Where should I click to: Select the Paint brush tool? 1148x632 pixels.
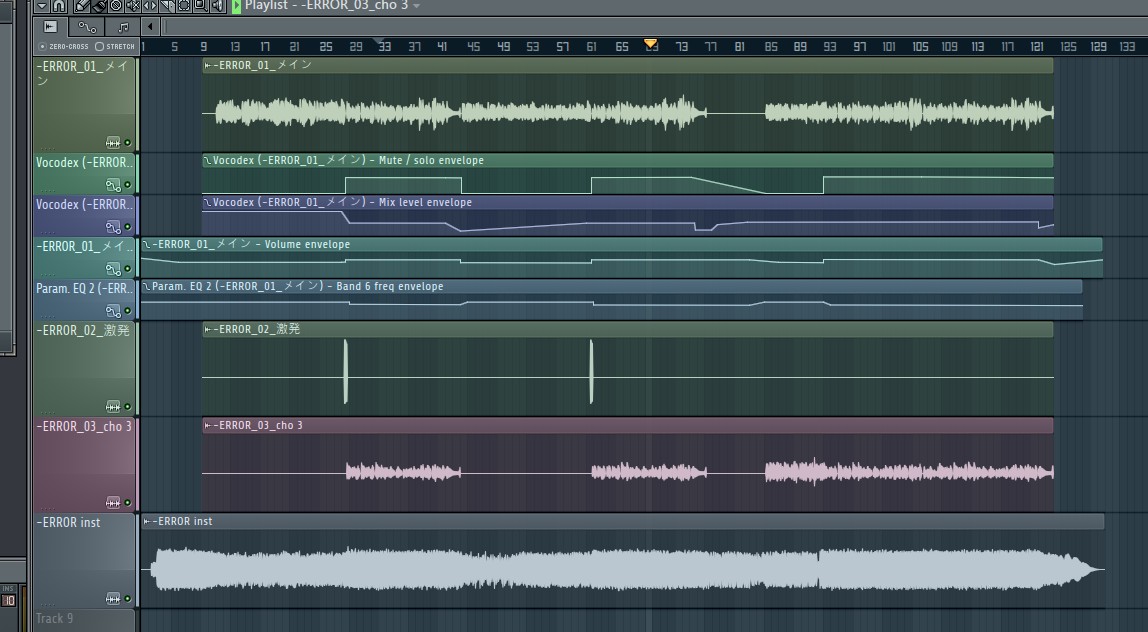pos(99,6)
